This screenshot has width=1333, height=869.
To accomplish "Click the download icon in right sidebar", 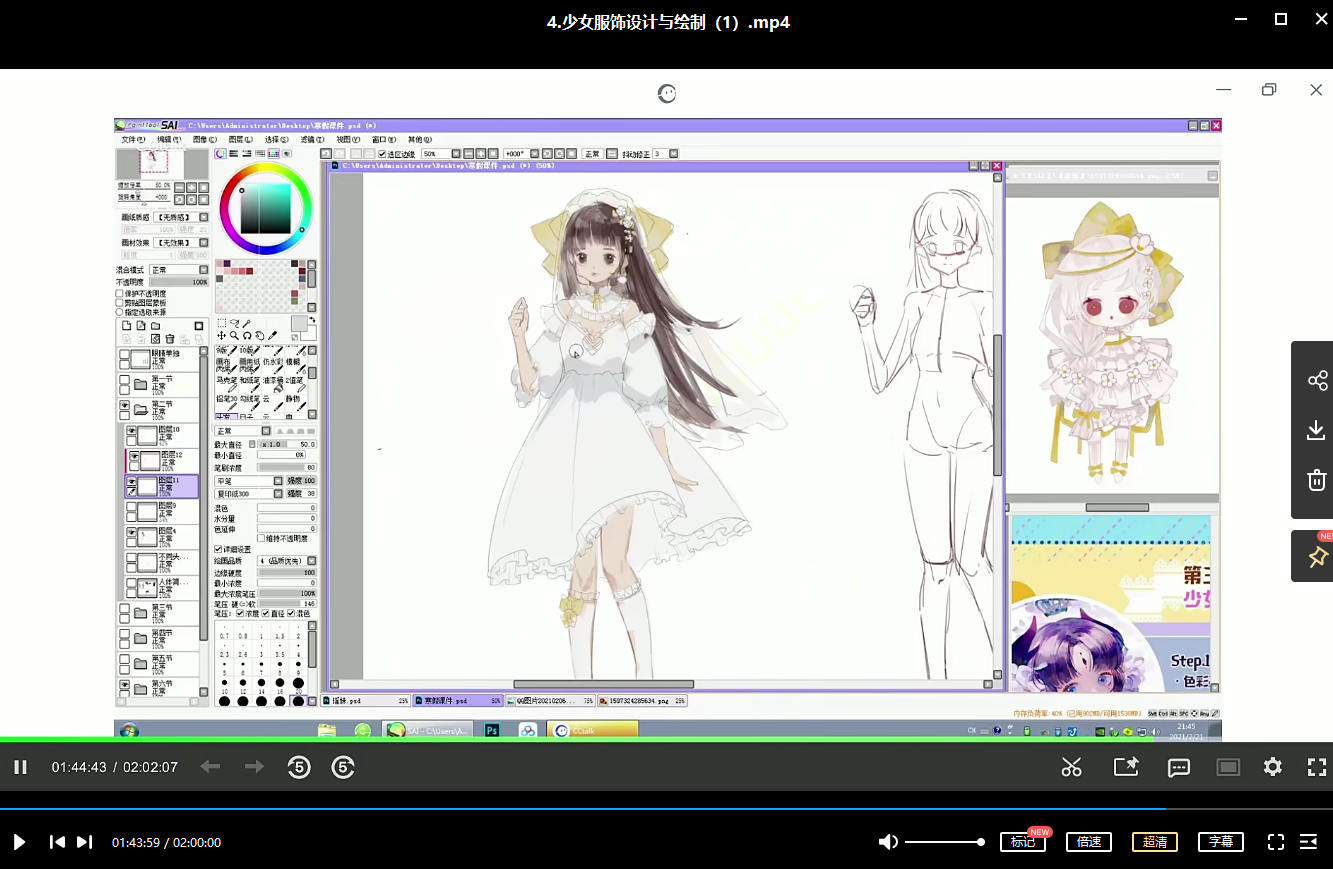I will (x=1316, y=430).
